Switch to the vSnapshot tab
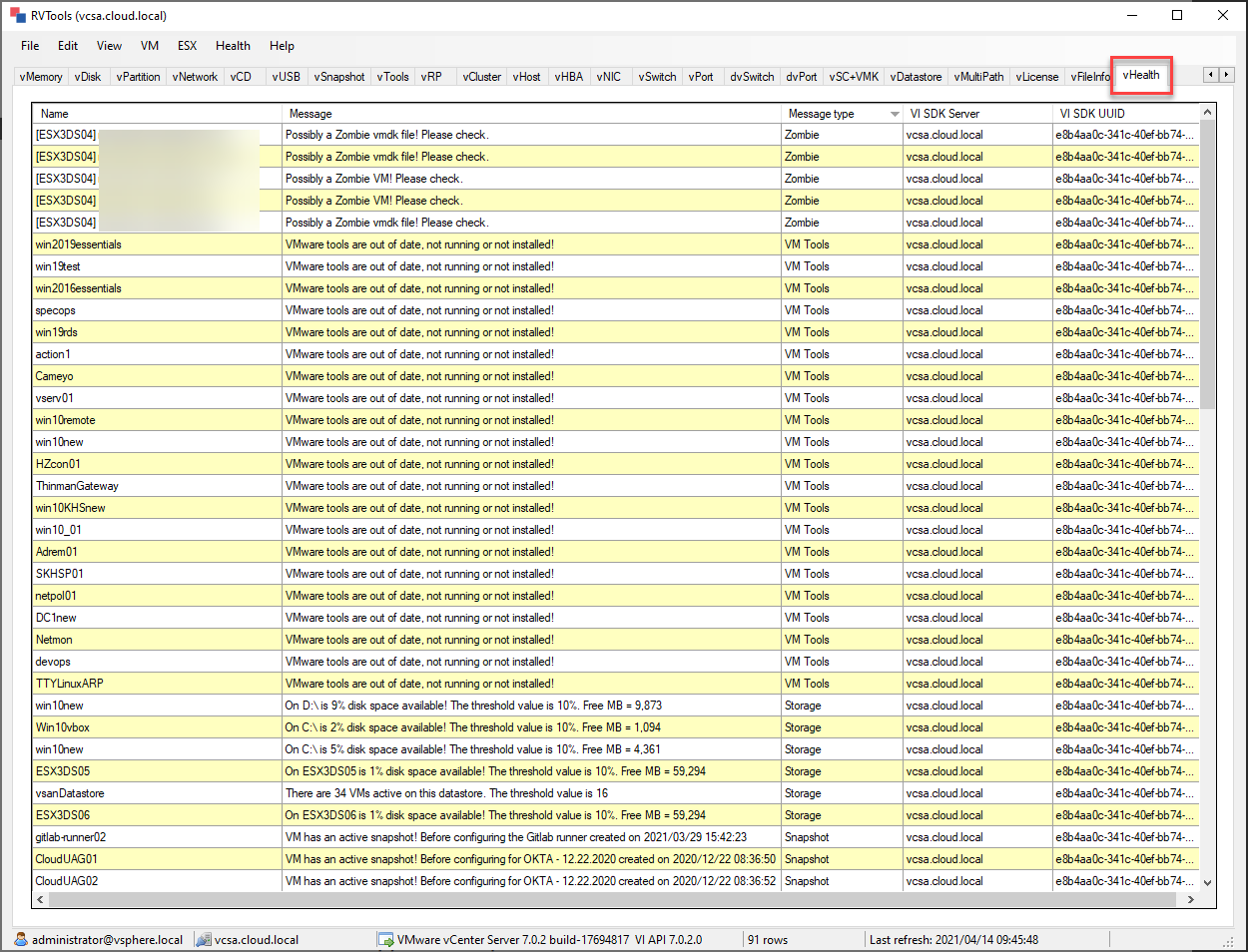The height and width of the screenshot is (952, 1248). (338, 75)
